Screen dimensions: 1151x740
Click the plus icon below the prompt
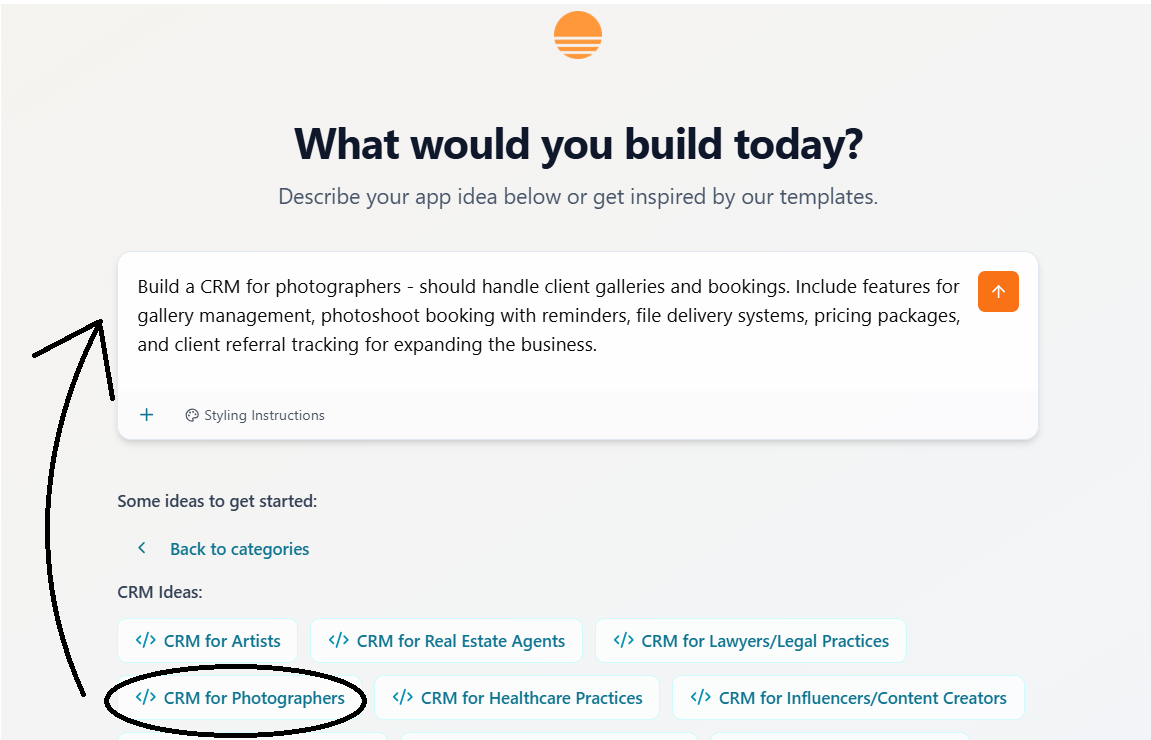(x=147, y=415)
